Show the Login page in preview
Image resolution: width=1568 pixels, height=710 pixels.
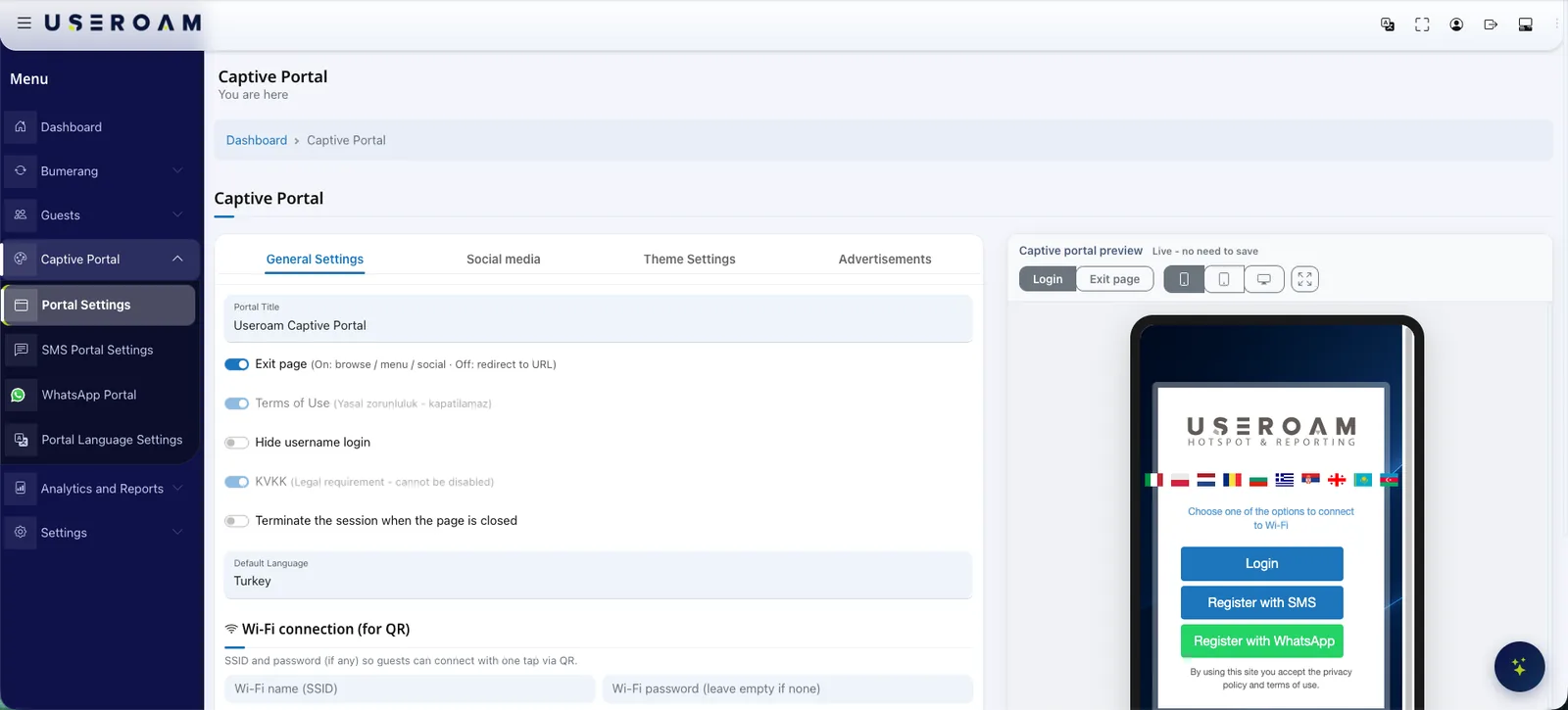(x=1048, y=279)
